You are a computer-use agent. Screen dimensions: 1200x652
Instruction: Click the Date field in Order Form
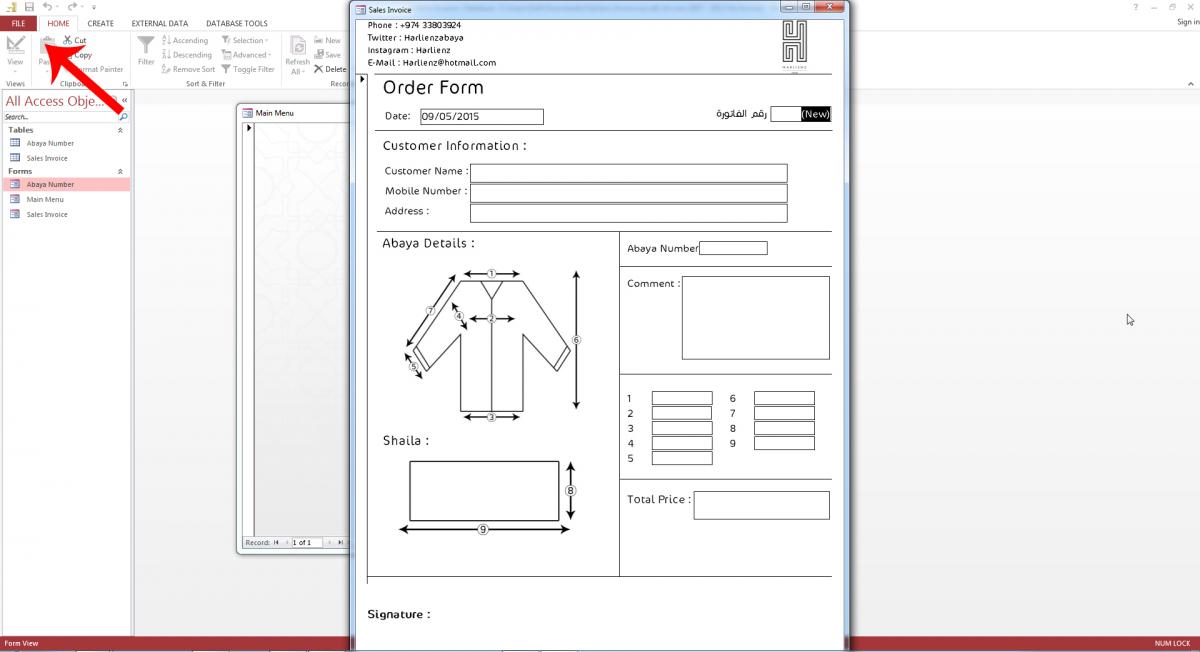[481, 117]
